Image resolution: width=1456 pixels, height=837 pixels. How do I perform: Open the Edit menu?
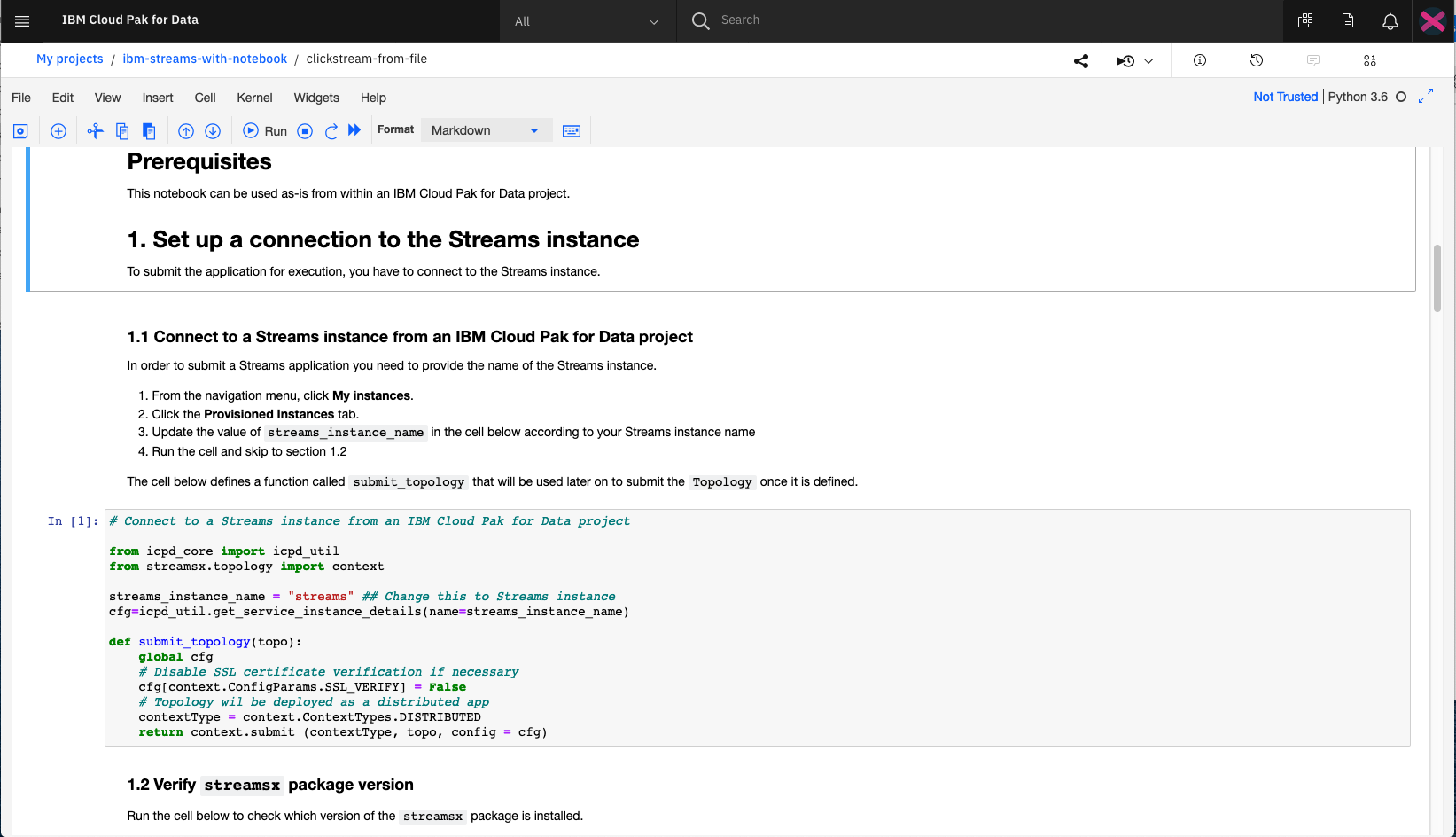[x=63, y=98]
